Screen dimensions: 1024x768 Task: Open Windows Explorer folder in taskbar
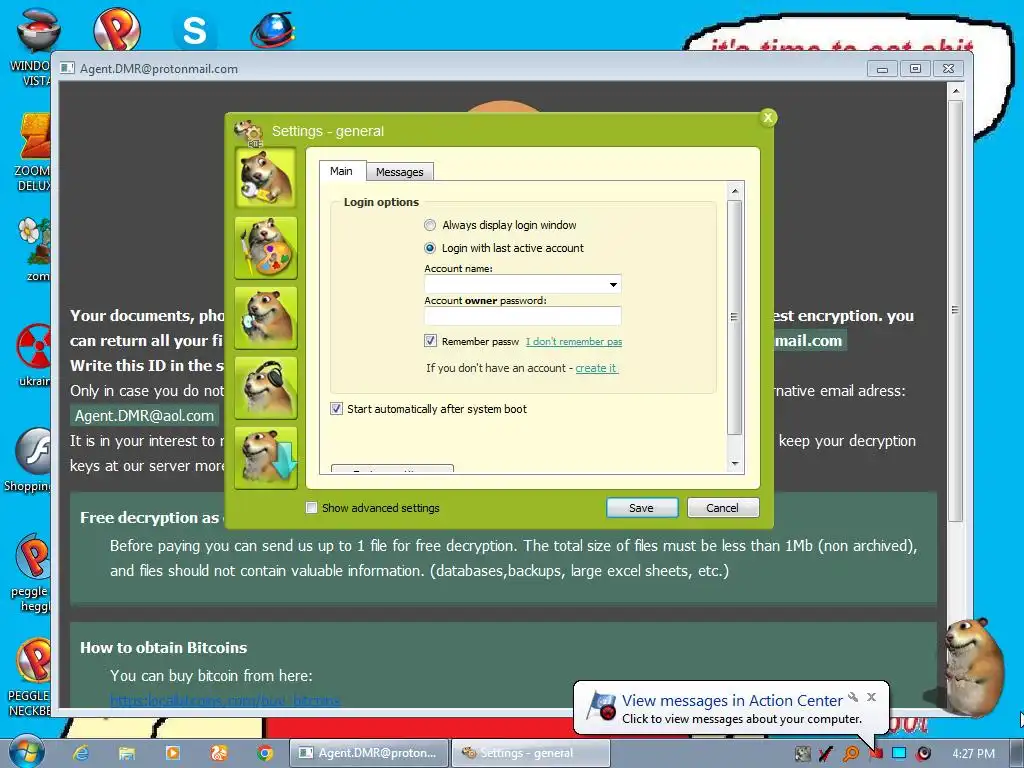pos(127,753)
